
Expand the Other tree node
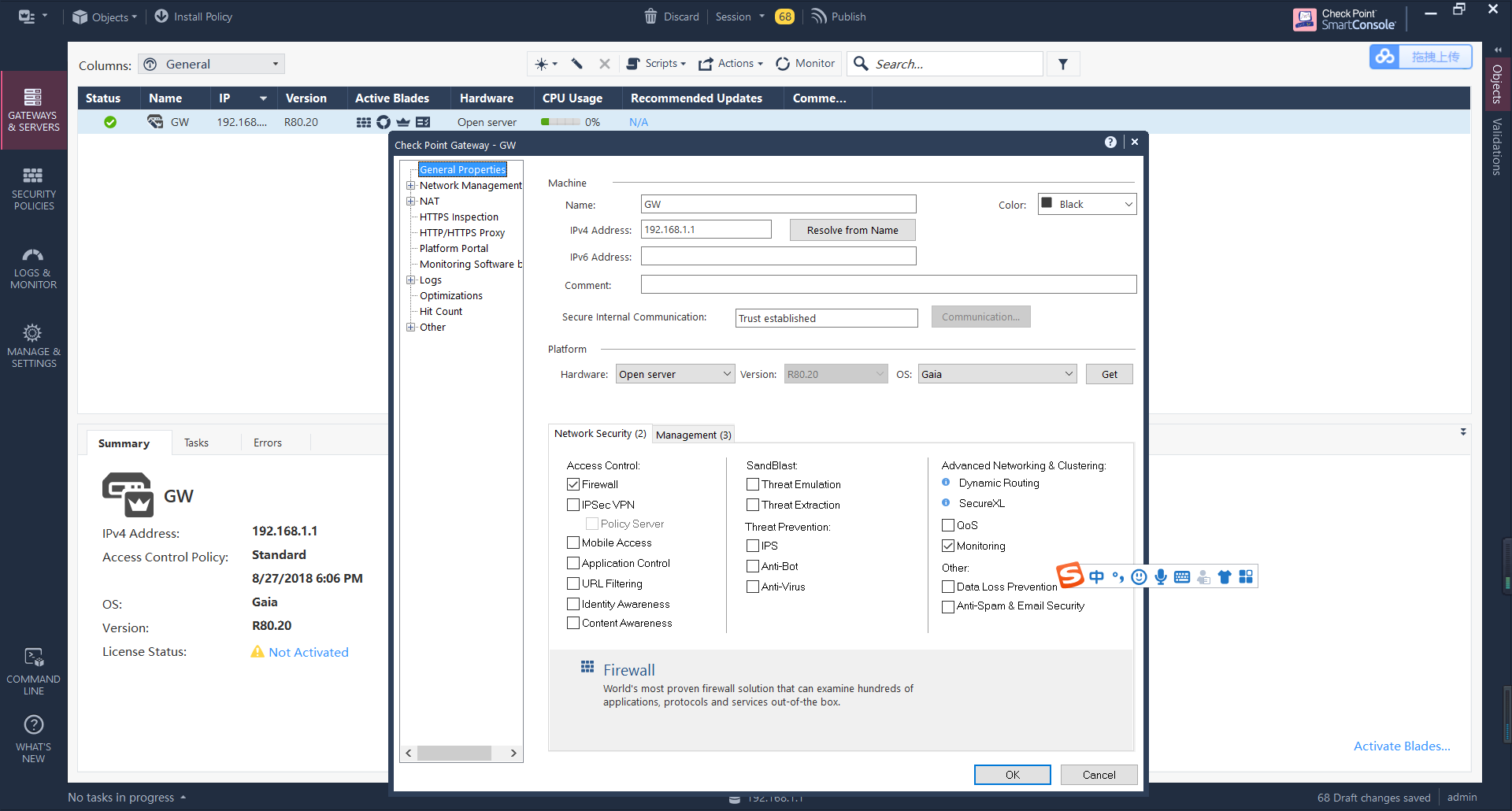click(410, 328)
